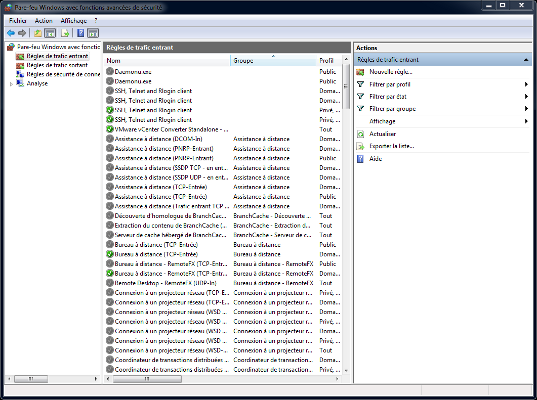Click the tree pane horizontal scrollbar thumb
This screenshot has width=537, height=400.
click(x=31, y=379)
